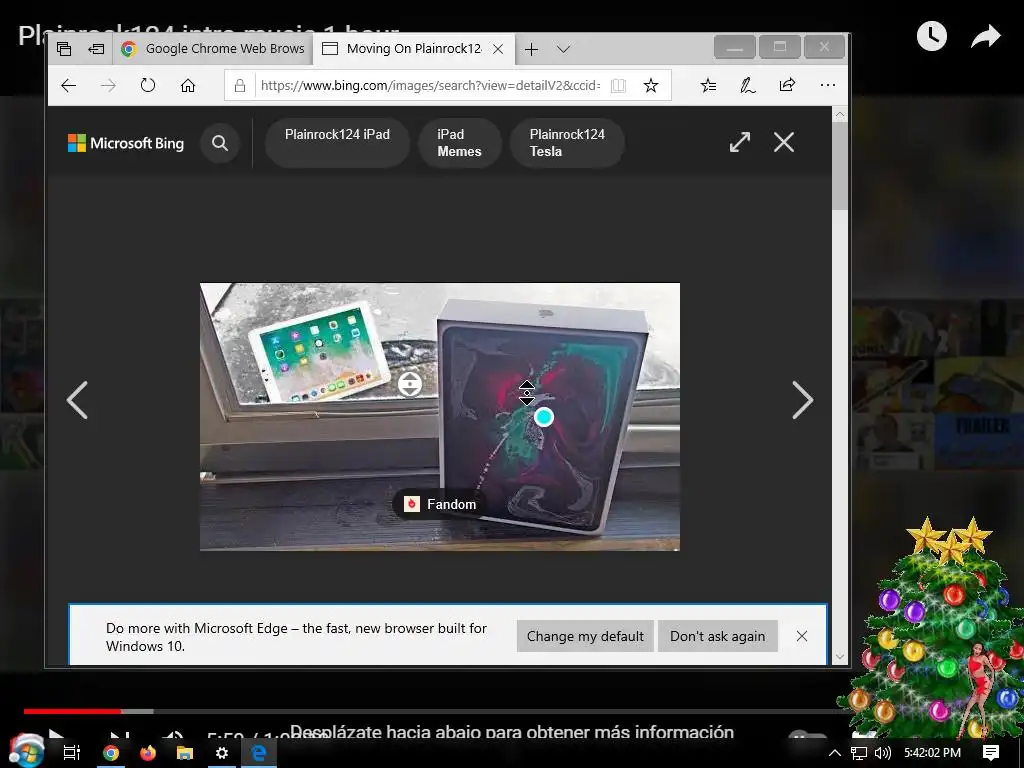Select the iPad Memes suggestion chip
1024x768 pixels.
tap(459, 142)
